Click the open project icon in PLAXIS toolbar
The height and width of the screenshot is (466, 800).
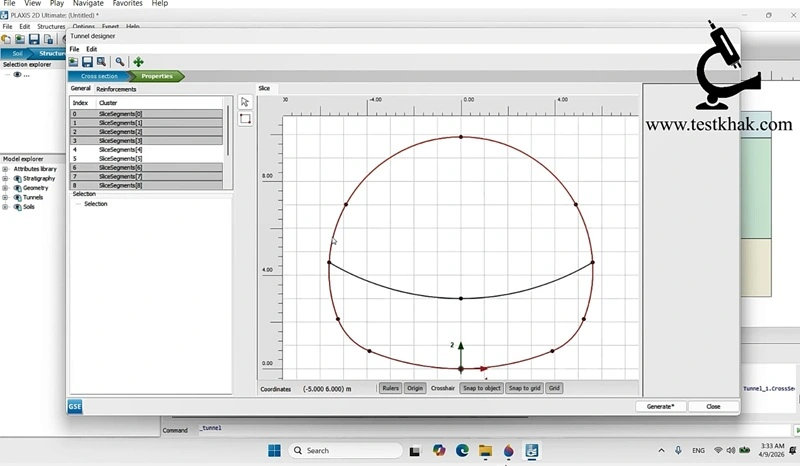click(20, 39)
